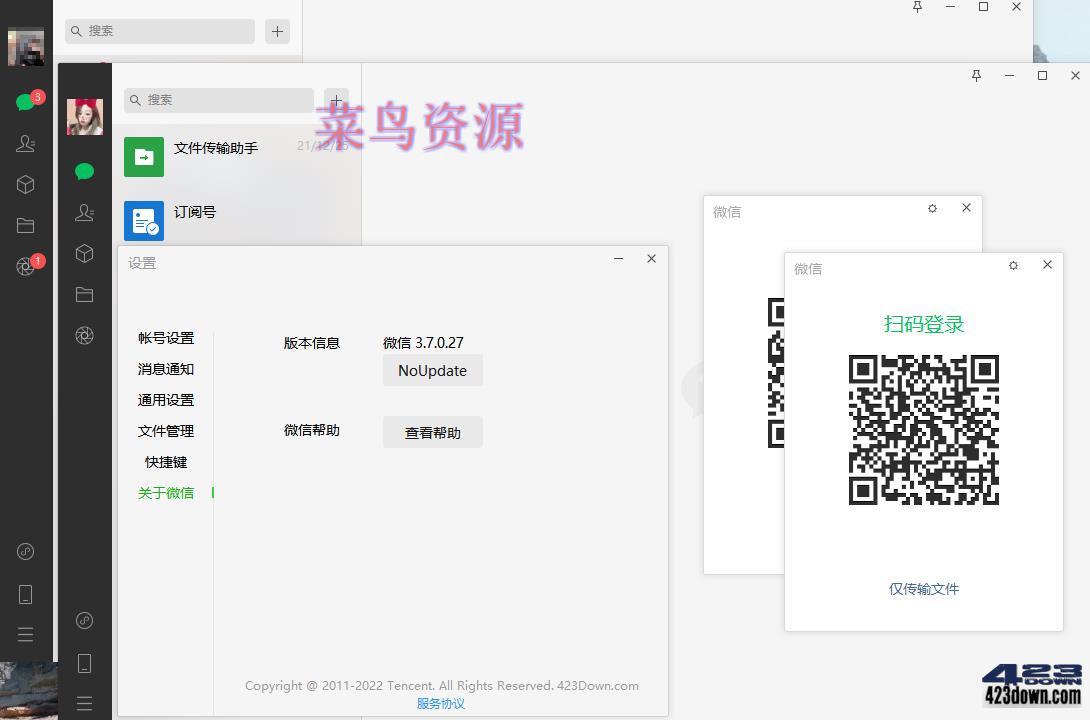Open the Mini Programs panel icon

pos(85,620)
